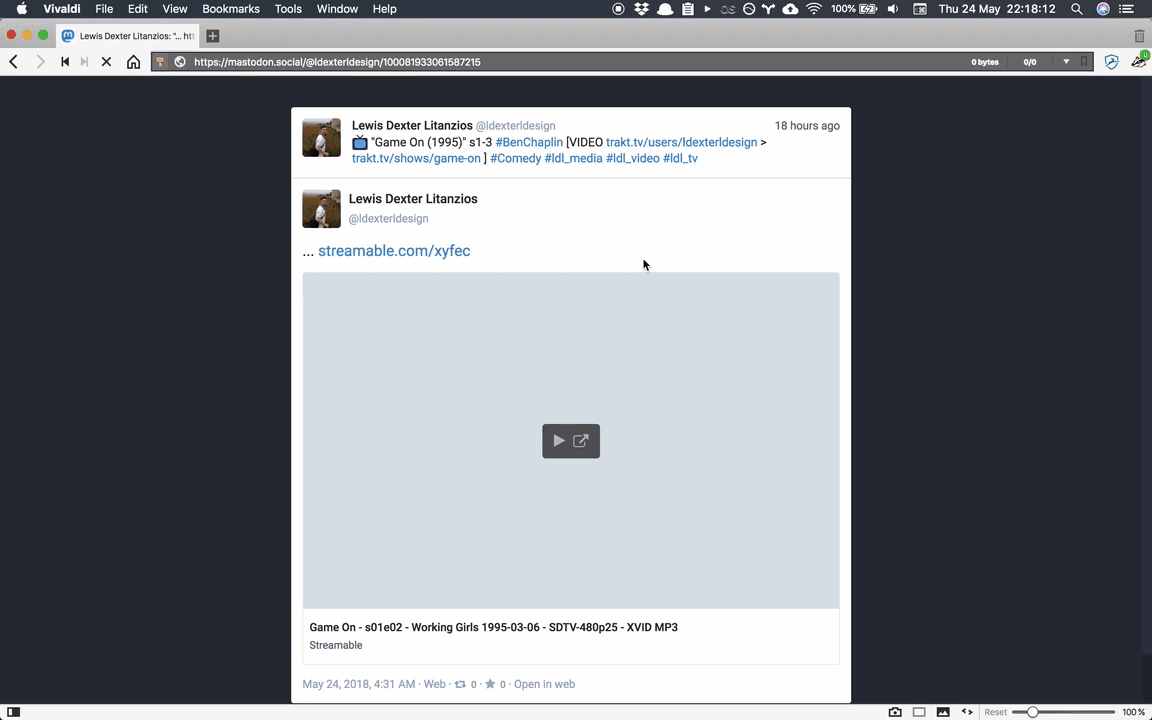Image resolution: width=1152 pixels, height=720 pixels.
Task: Add bookmark via the address bar bookmark icon
Action: coord(1084,62)
